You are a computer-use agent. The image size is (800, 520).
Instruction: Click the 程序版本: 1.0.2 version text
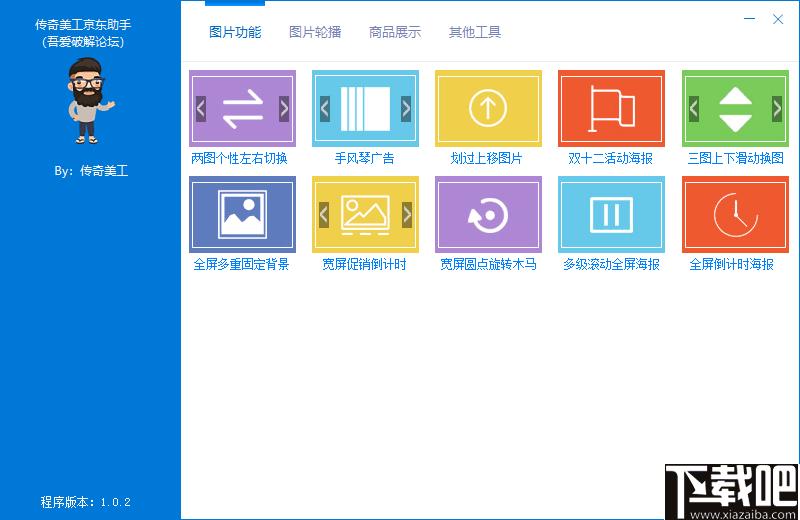click(85, 502)
